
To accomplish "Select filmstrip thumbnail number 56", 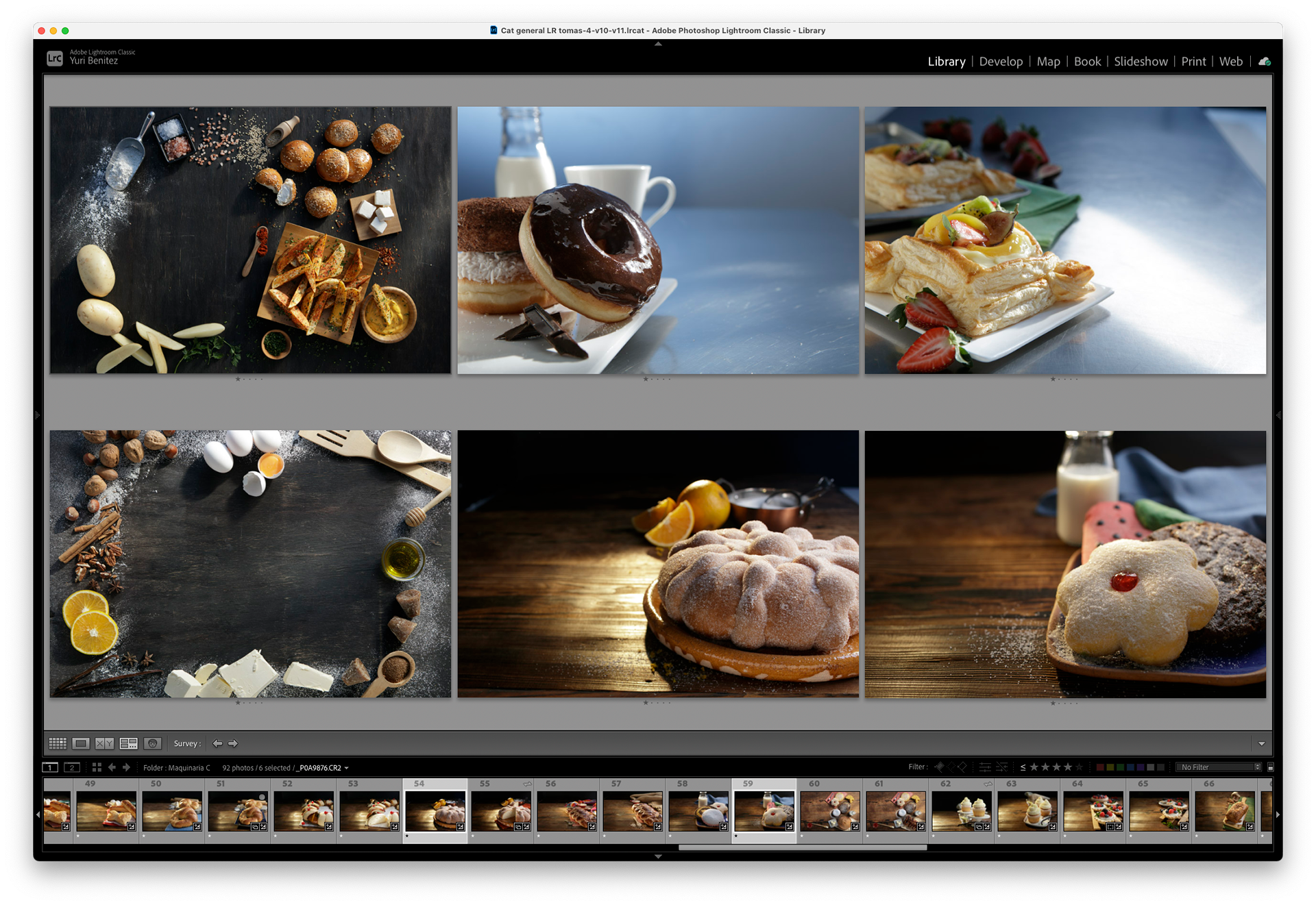I will [567, 812].
